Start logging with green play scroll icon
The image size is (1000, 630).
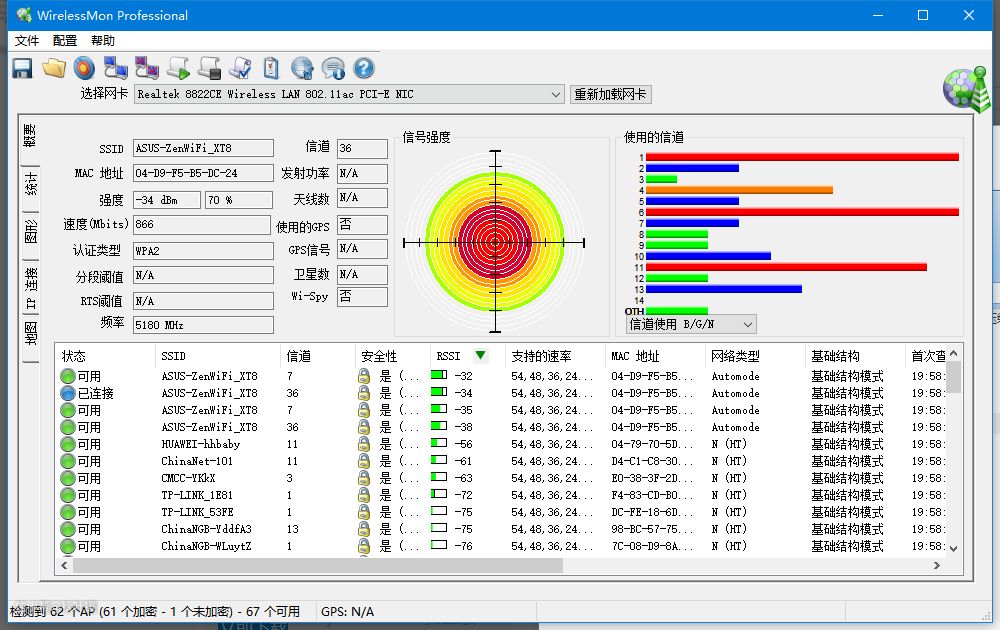click(x=178, y=68)
